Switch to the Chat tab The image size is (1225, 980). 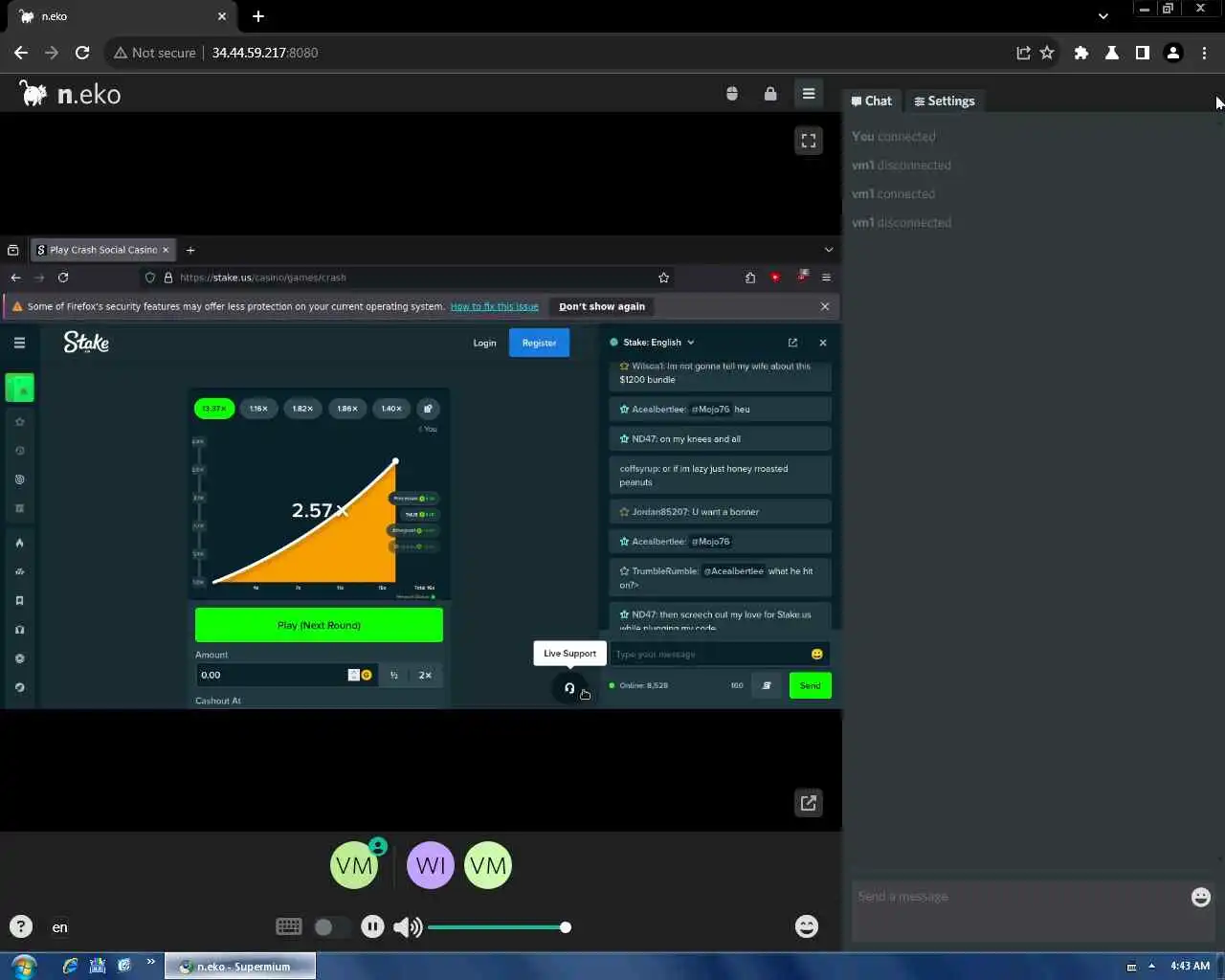[x=871, y=100]
